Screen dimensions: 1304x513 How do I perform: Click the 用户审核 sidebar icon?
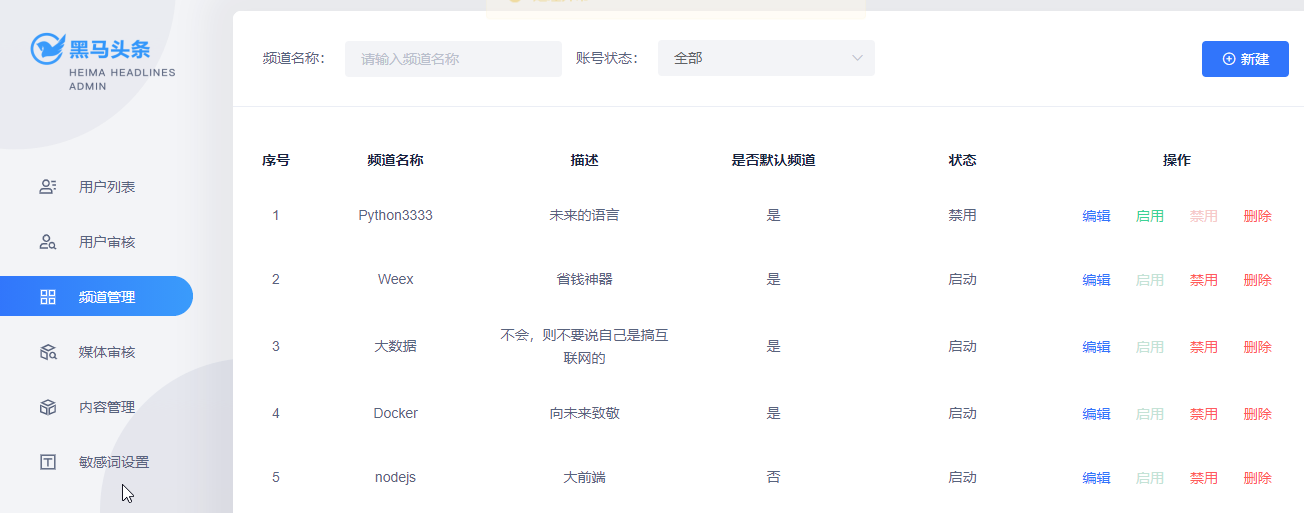(47, 242)
